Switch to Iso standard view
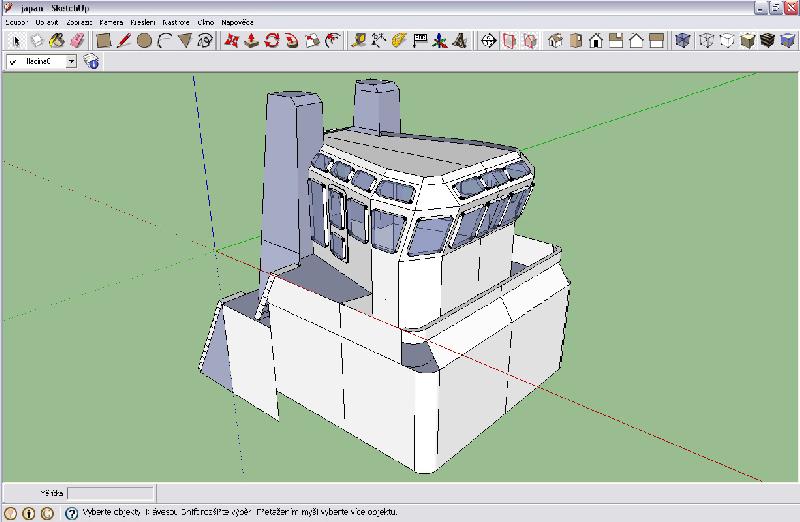The height and width of the screenshot is (522, 800). coord(557,41)
